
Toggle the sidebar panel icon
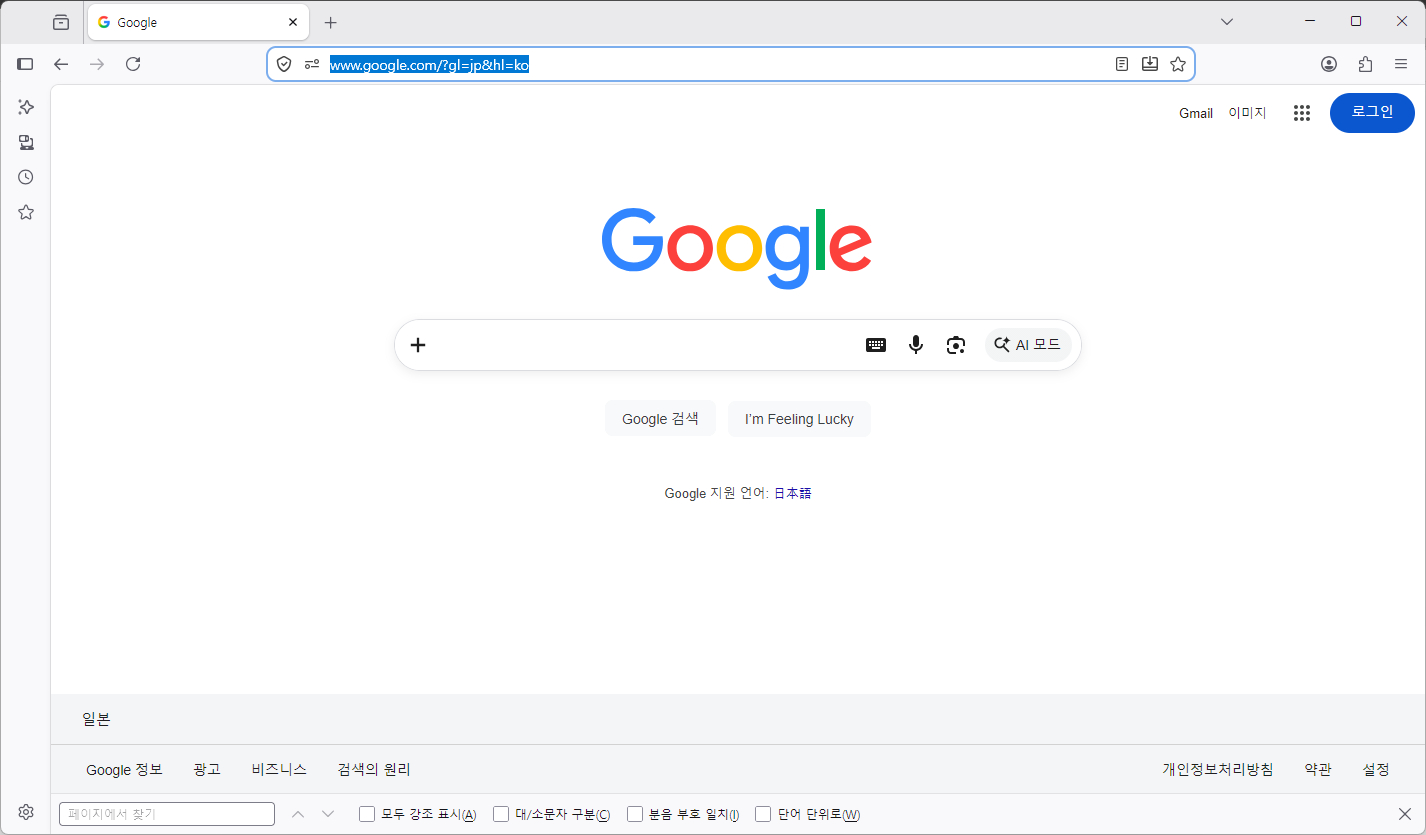tap(26, 64)
